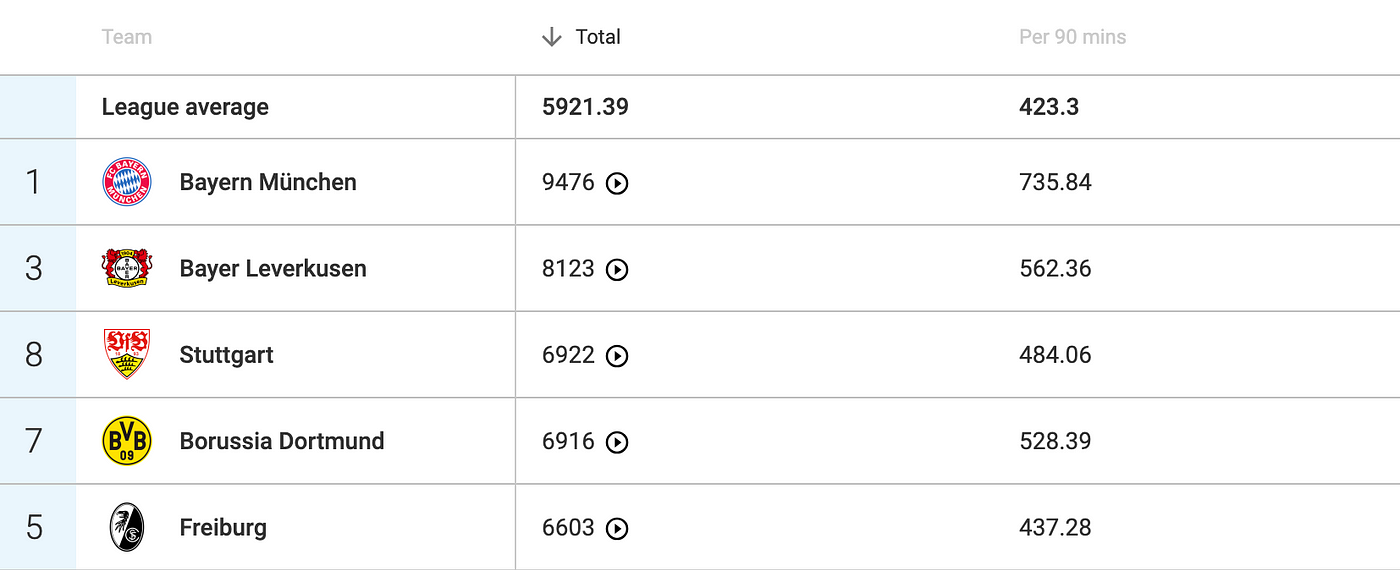
Task: Sort by Team column header
Action: [127, 37]
